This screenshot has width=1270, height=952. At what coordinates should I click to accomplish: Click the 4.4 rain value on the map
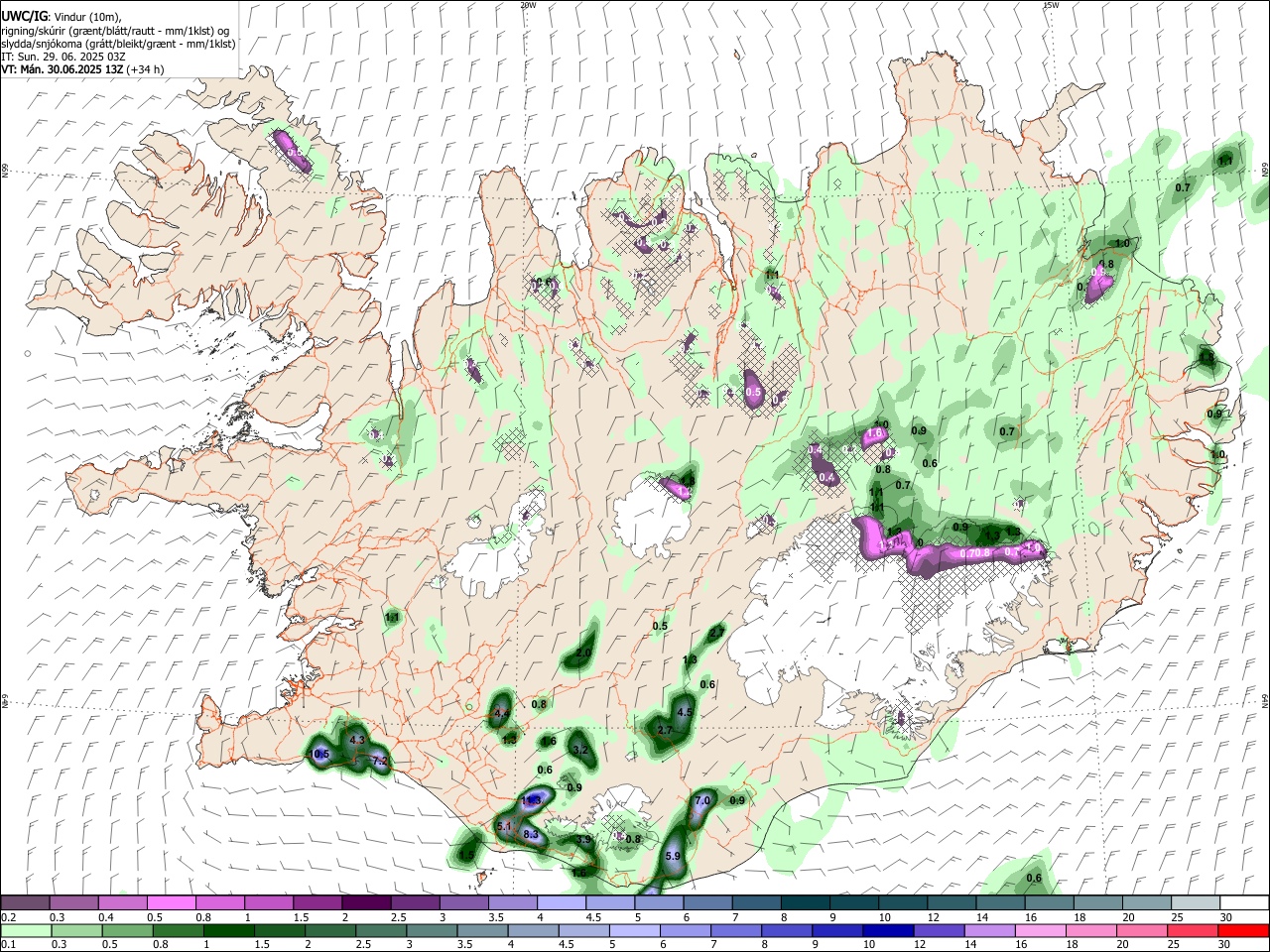point(501,713)
